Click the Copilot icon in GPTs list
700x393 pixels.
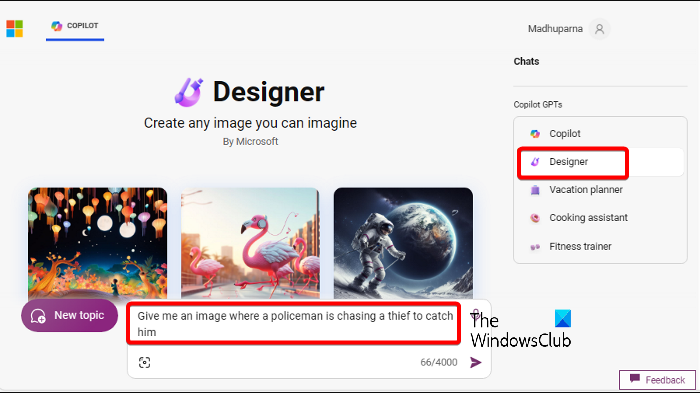(535, 134)
